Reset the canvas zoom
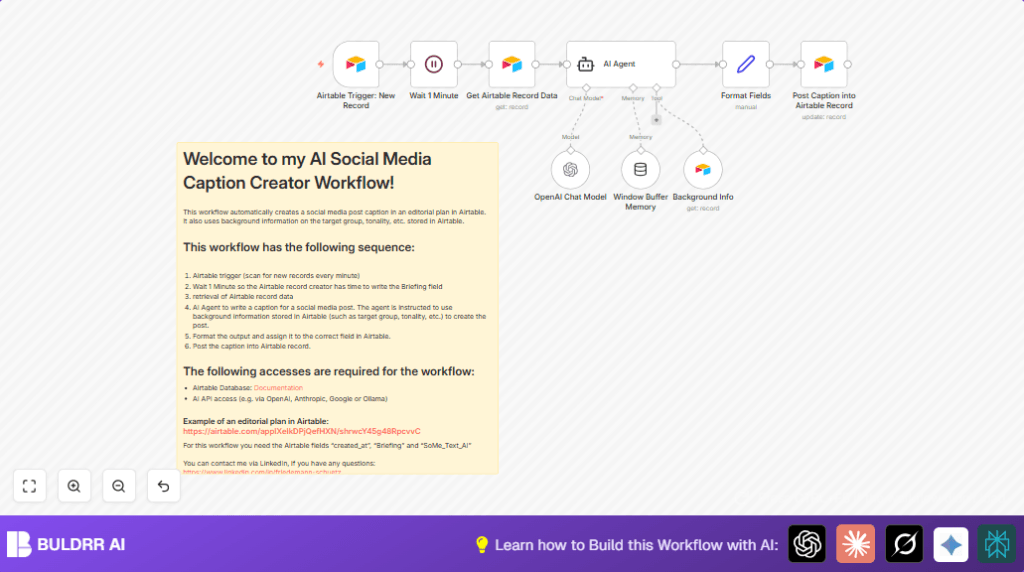Viewport: 1024px width, 572px height. tap(163, 486)
